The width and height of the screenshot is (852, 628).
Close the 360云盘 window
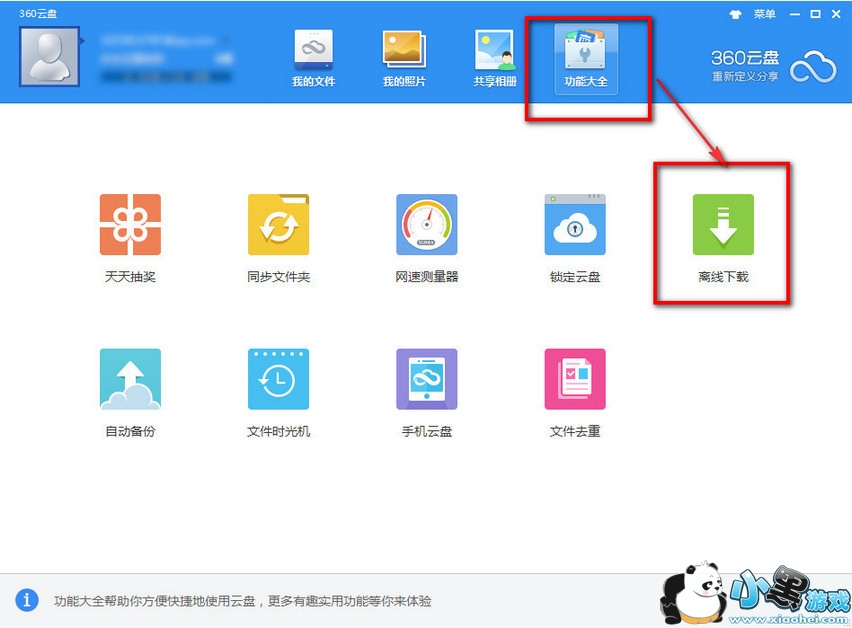836,15
